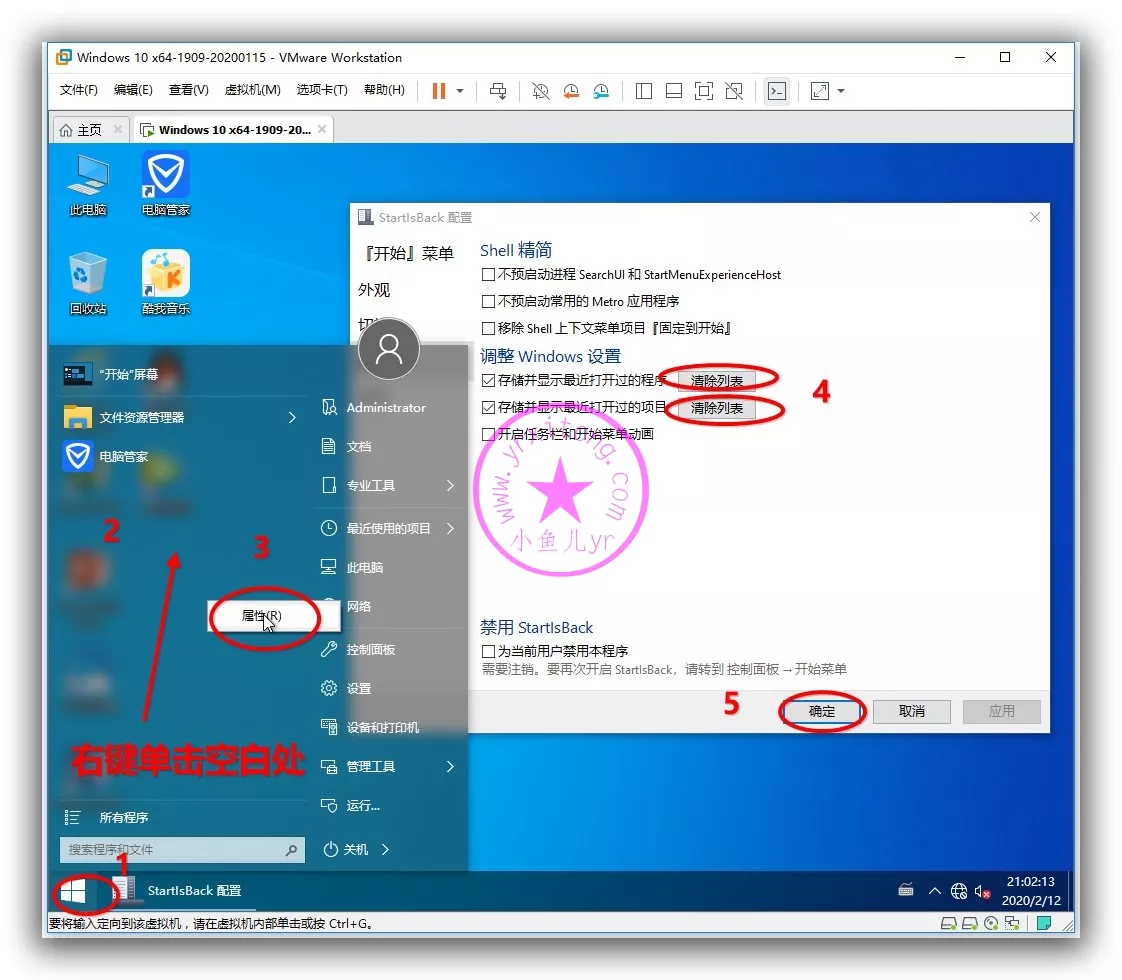Viewport: 1122px width, 980px height.
Task: Click the user avatar in Start menu
Action: (388, 349)
